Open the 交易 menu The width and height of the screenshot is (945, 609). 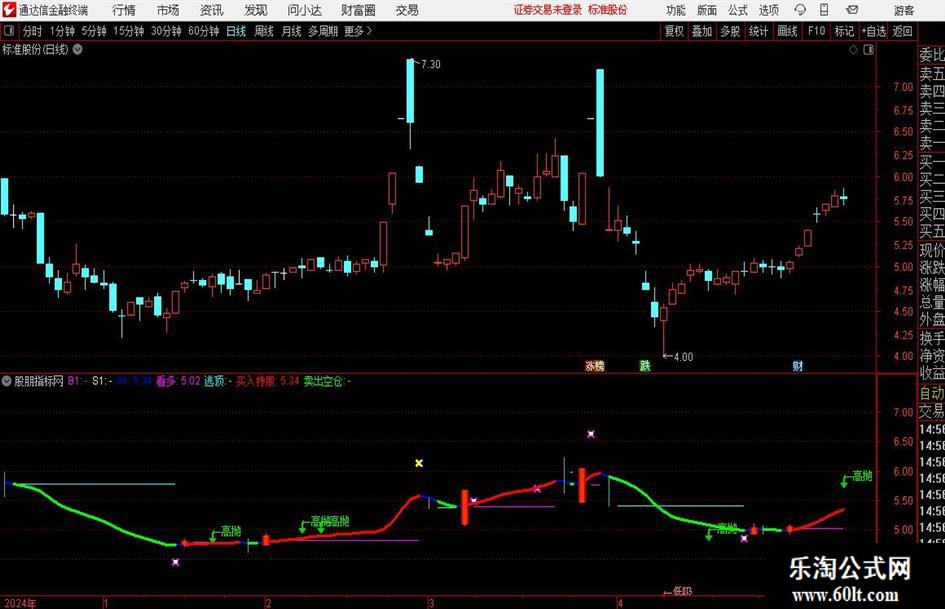(x=407, y=10)
